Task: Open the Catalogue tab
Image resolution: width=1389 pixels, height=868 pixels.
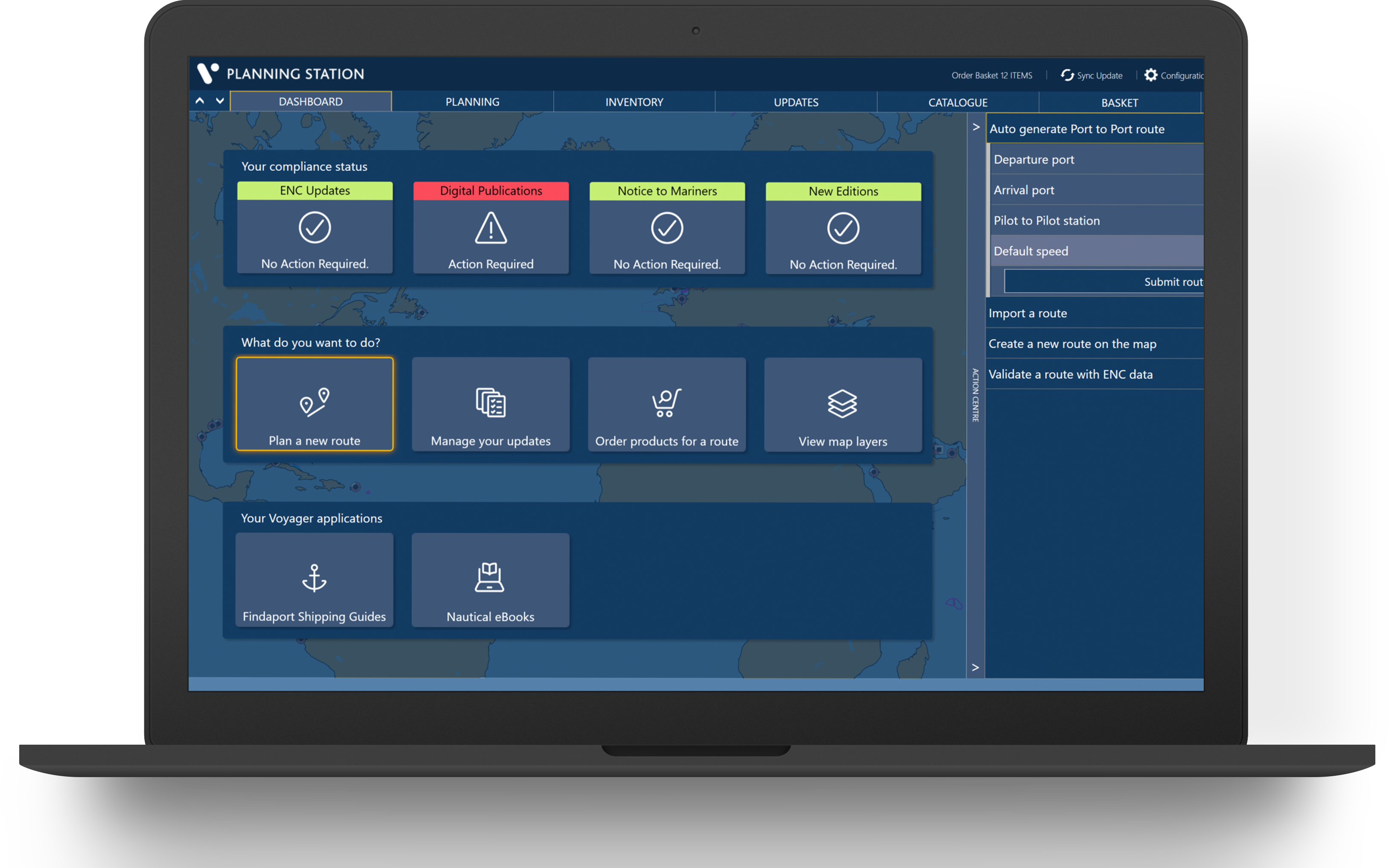Action: [957, 103]
